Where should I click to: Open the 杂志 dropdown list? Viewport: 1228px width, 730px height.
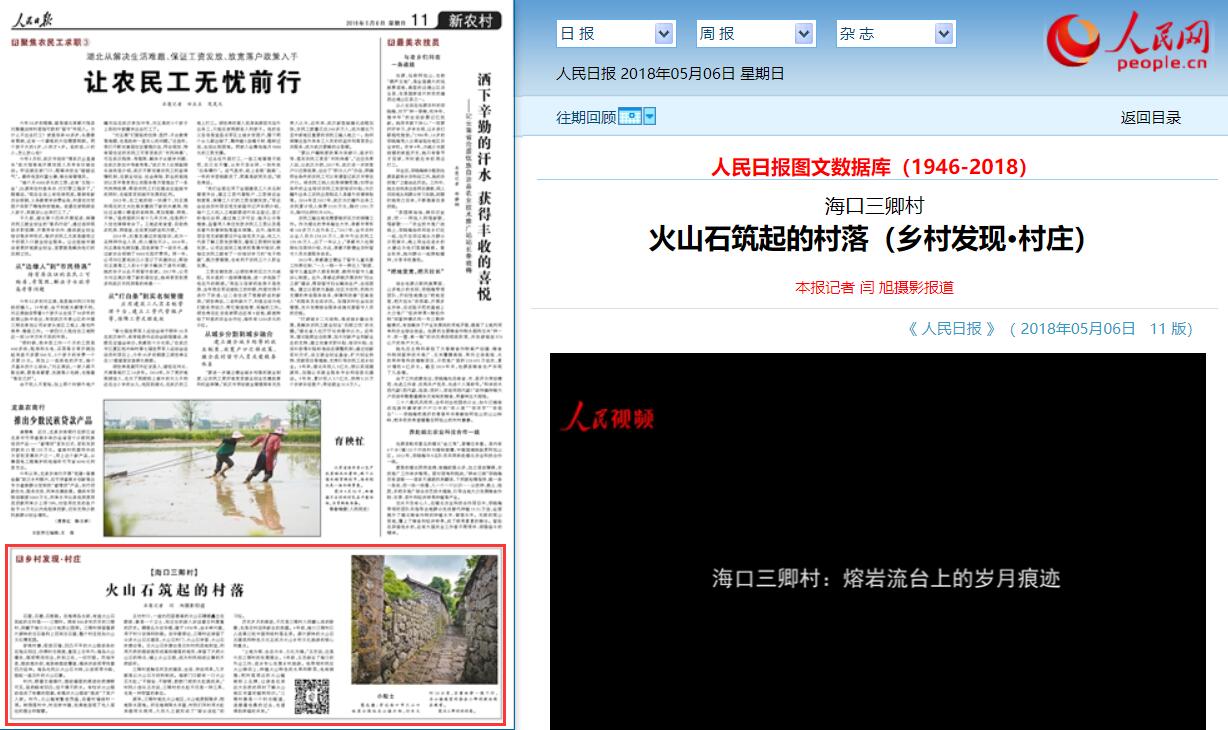tap(896, 34)
